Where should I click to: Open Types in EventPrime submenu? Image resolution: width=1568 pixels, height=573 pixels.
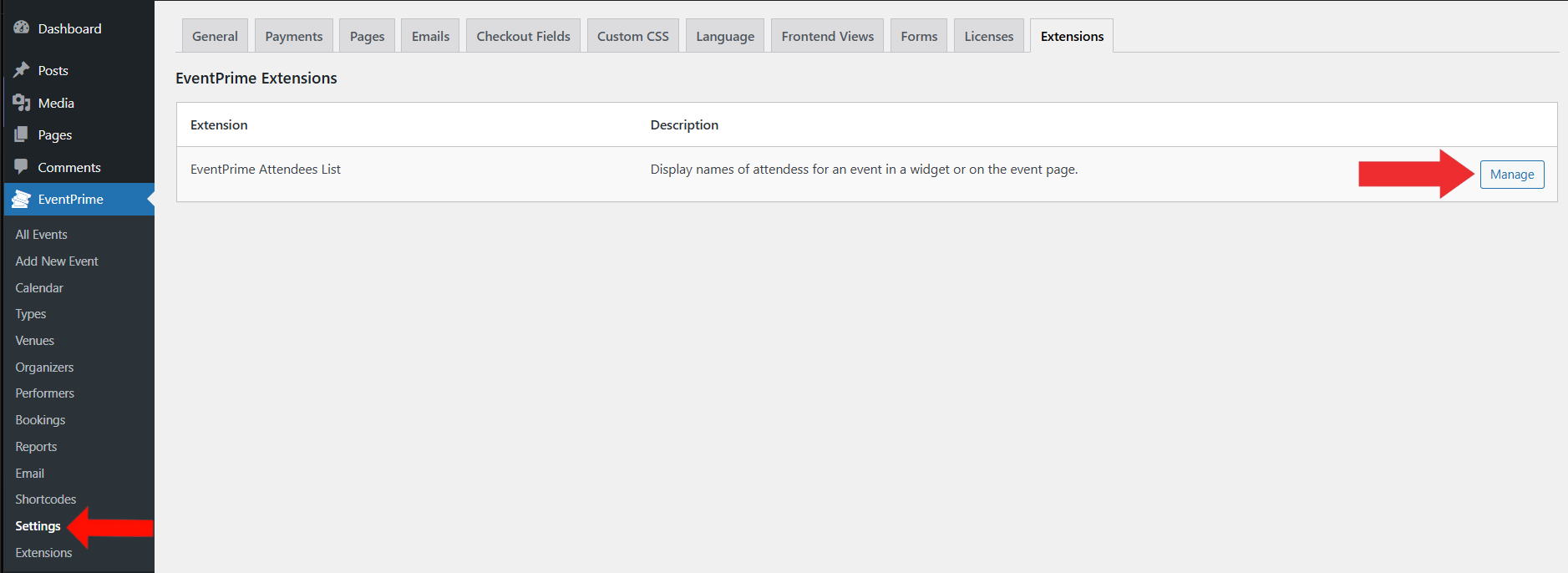[x=31, y=314]
